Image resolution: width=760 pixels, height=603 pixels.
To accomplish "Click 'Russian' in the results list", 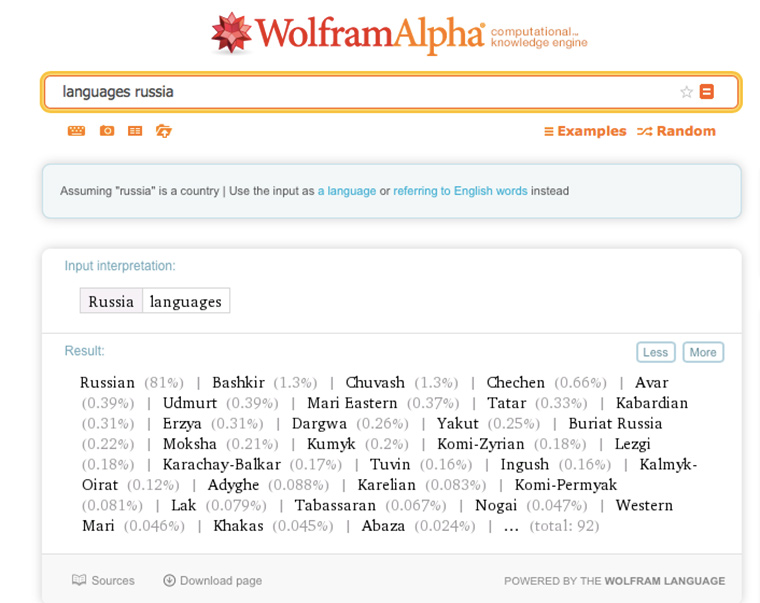I will pyautogui.click(x=107, y=382).
